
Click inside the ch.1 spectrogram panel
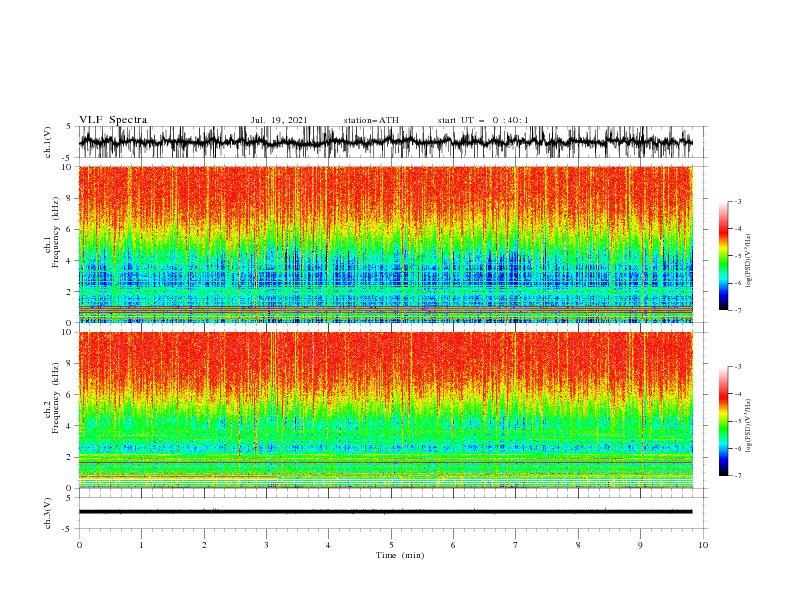[386, 244]
